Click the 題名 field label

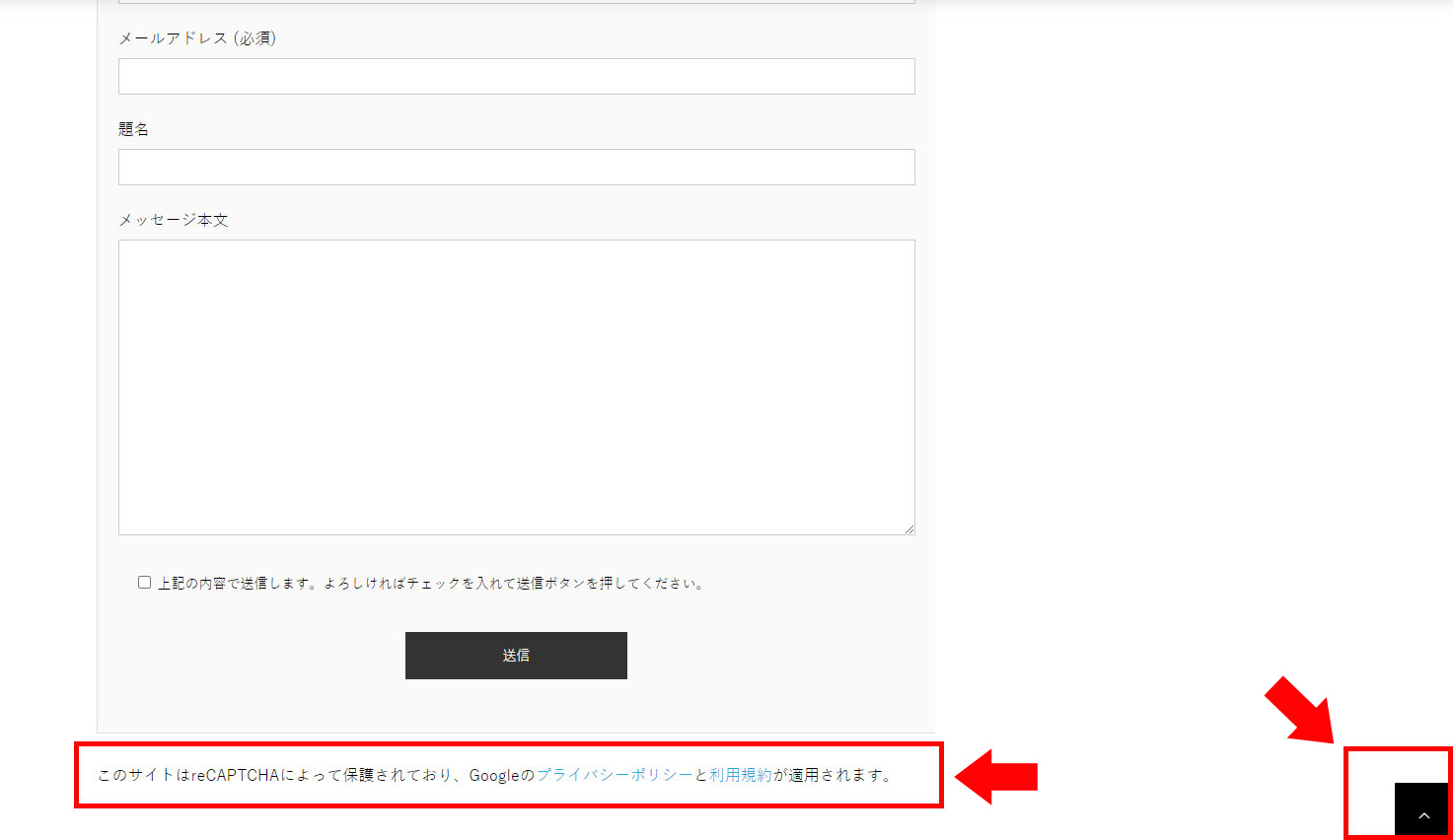(x=133, y=129)
